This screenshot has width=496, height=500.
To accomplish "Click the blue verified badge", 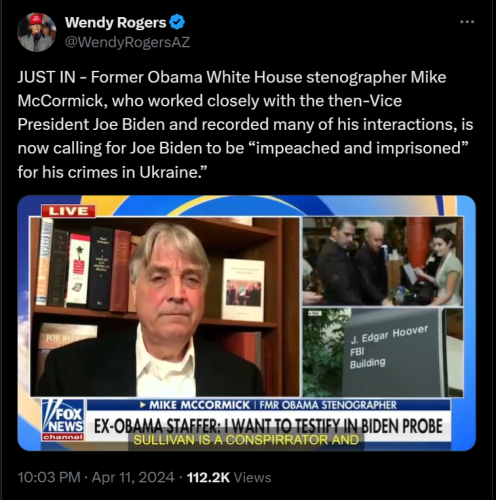I will [x=177, y=23].
